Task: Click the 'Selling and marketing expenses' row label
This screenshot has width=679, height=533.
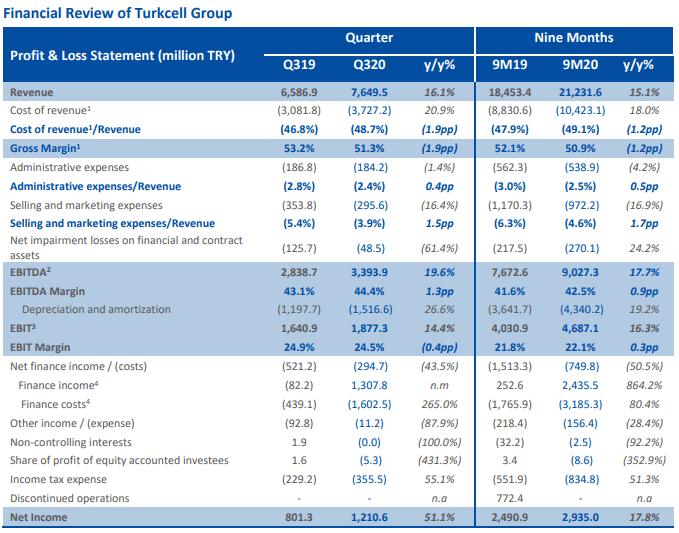Action: point(86,205)
